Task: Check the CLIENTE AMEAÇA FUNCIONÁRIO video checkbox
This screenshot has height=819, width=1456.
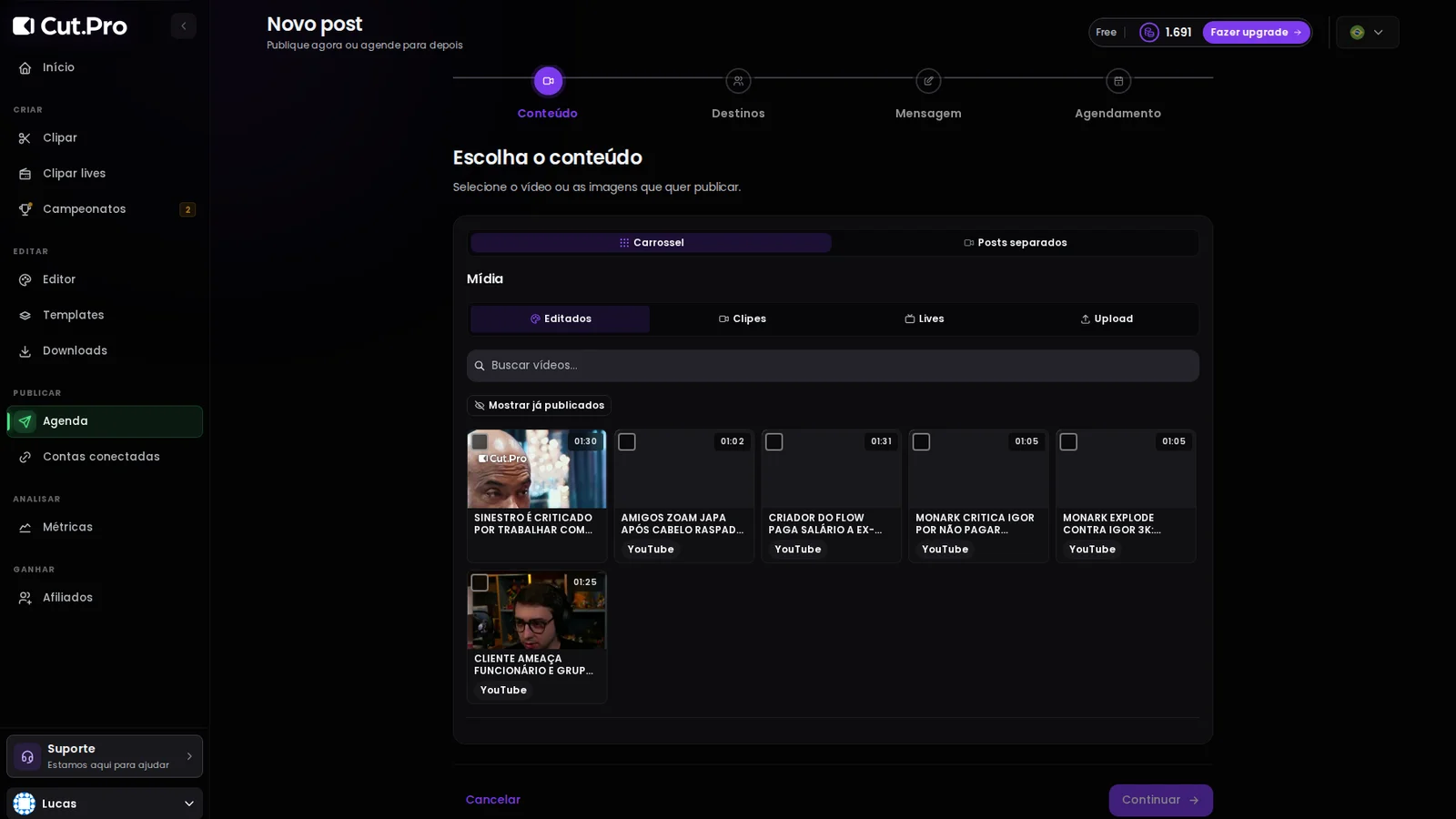Action: [480, 583]
